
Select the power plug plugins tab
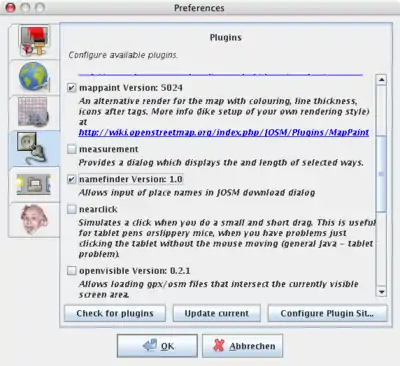[34, 148]
